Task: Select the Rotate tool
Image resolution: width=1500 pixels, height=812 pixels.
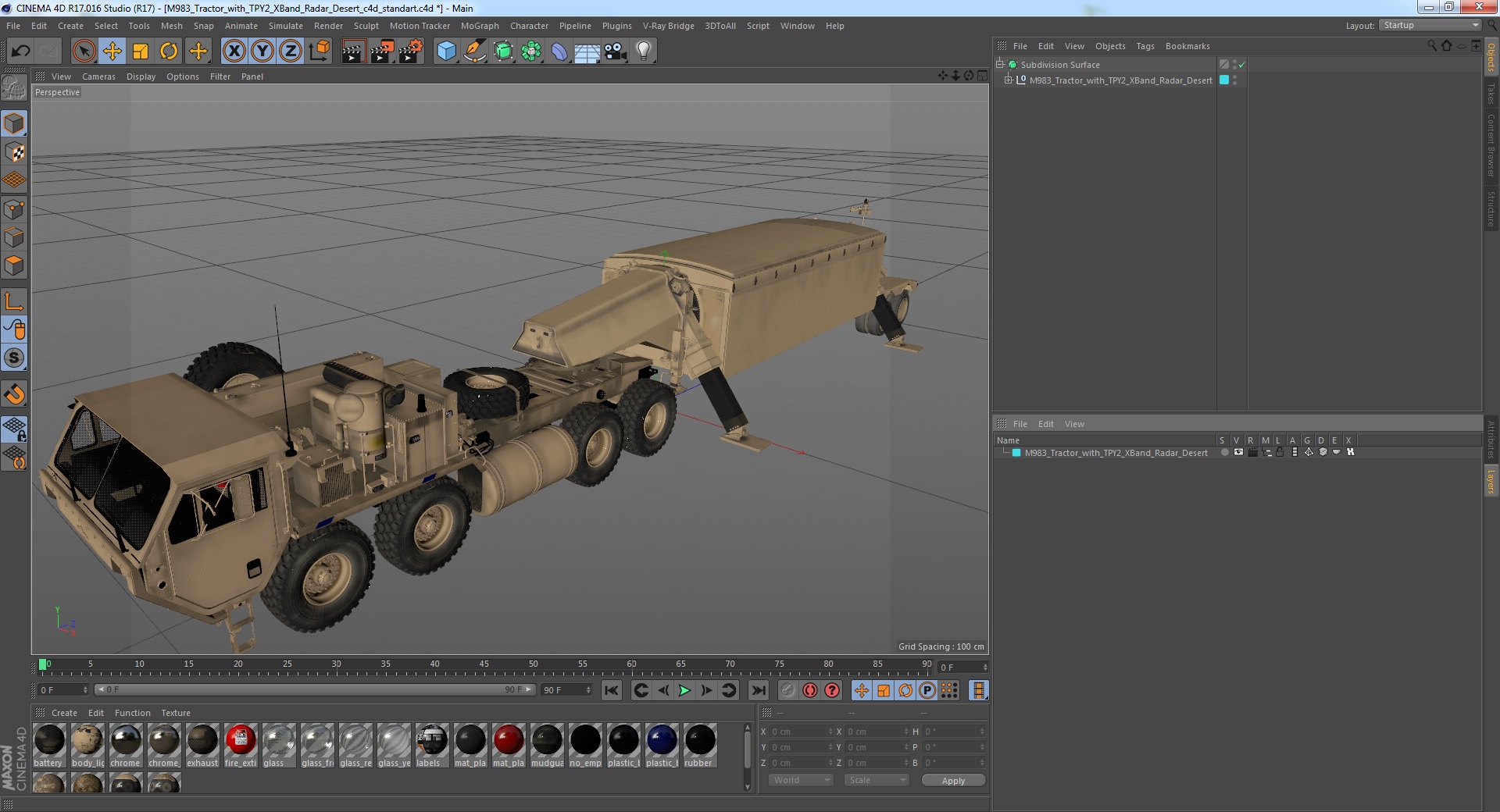Action: 169,52
